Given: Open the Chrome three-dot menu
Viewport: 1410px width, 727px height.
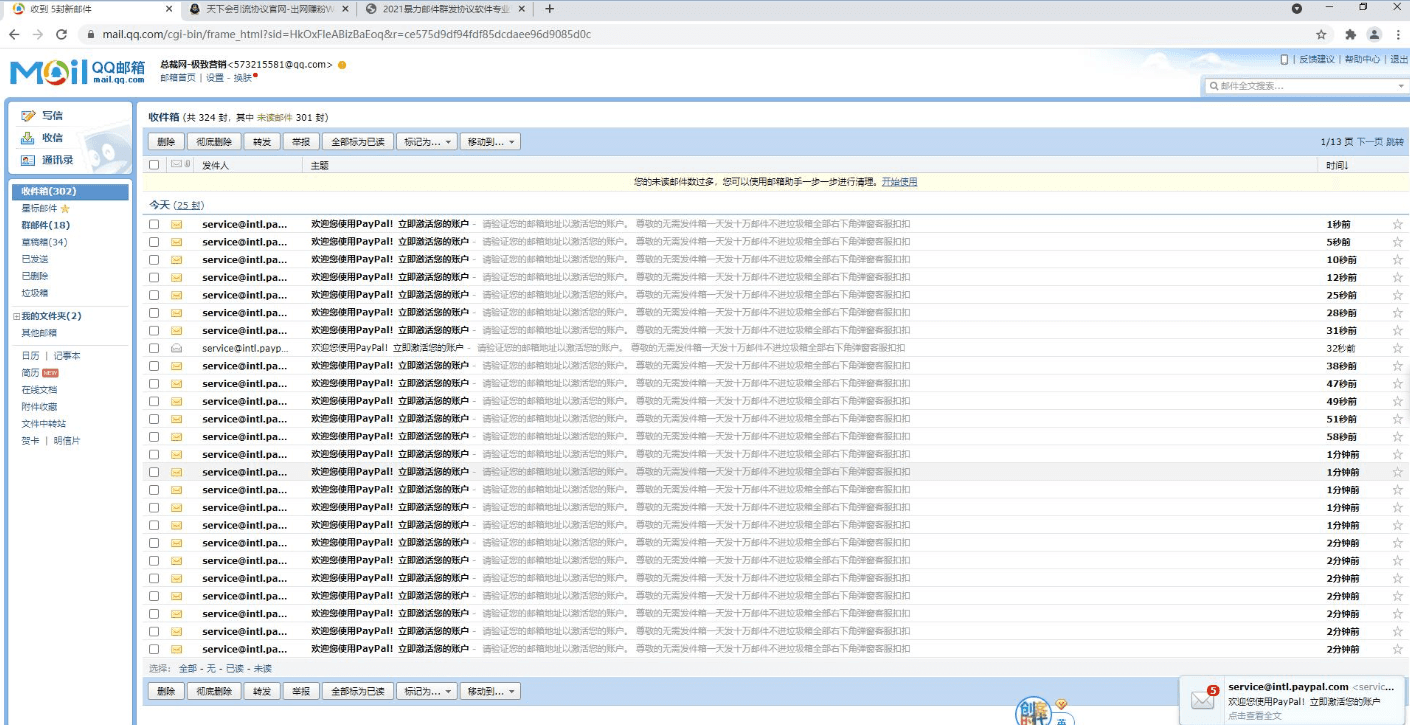Looking at the screenshot, I should [1397, 34].
